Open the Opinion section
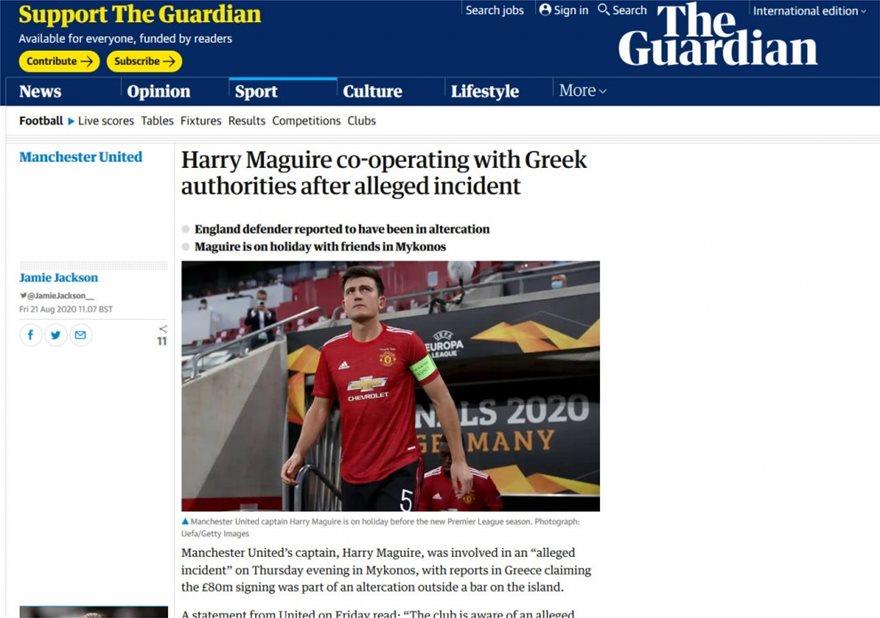Image resolution: width=880 pixels, height=618 pixels. (x=158, y=91)
